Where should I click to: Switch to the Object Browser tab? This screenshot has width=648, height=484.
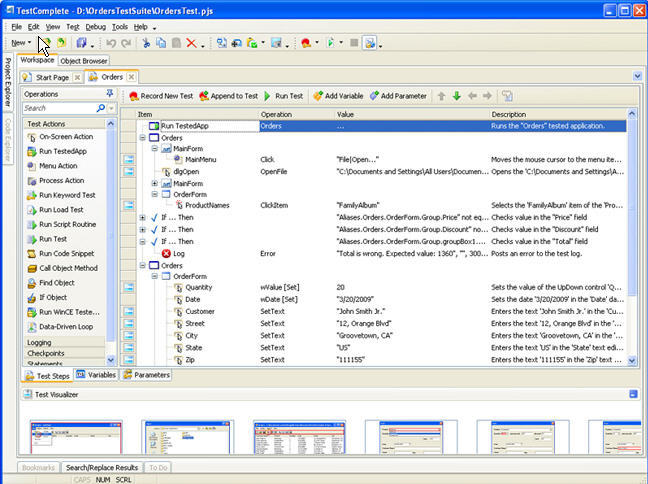(x=83, y=61)
